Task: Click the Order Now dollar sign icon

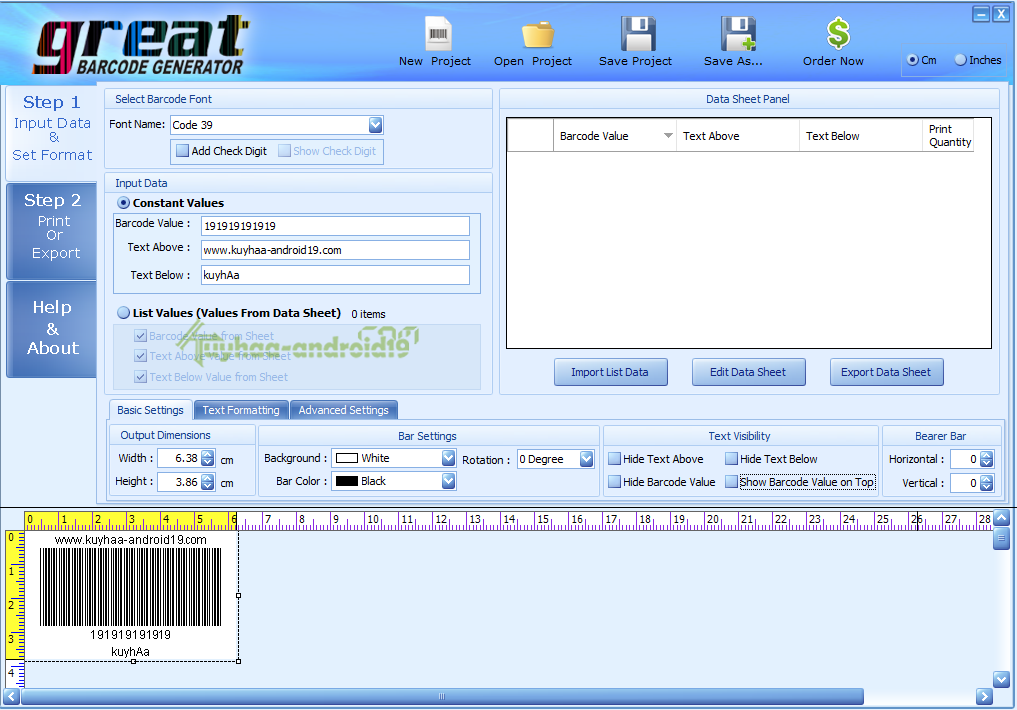Action: [x=838, y=34]
